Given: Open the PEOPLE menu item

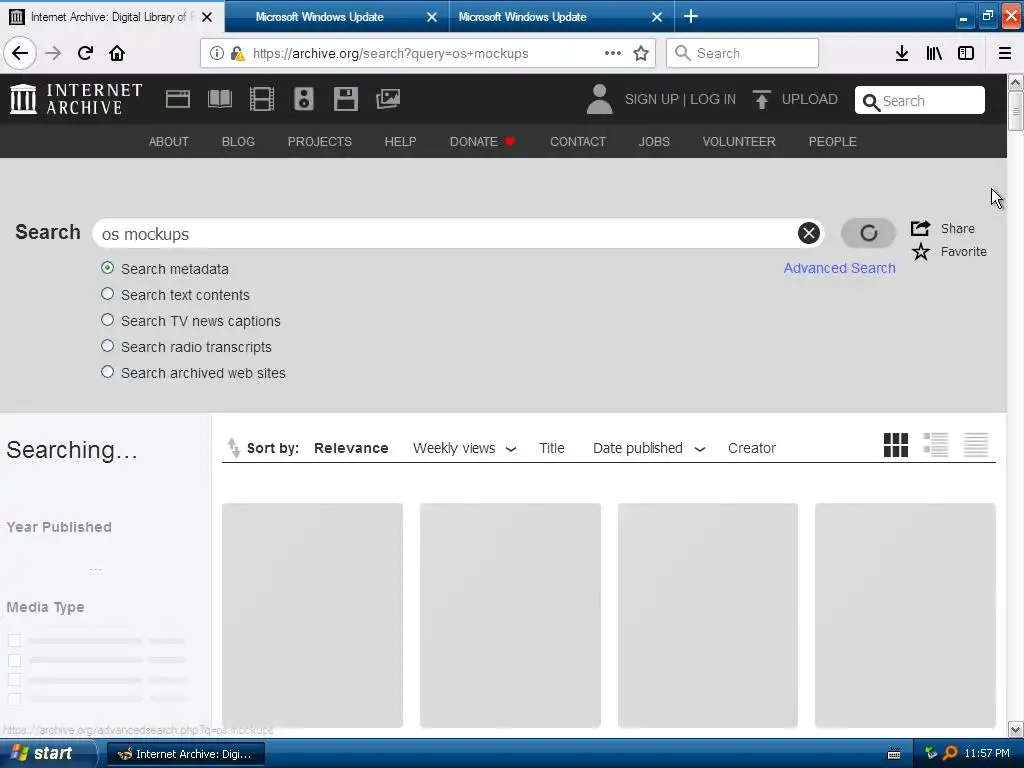Looking at the screenshot, I should tap(832, 142).
